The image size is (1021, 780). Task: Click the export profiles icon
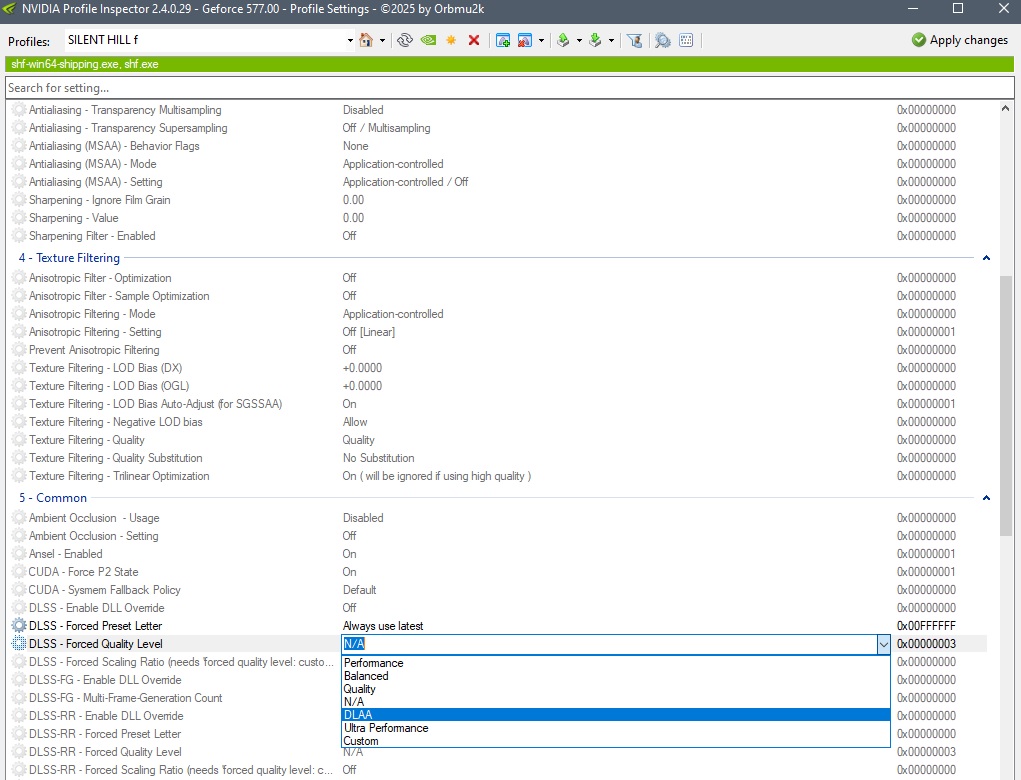click(x=563, y=40)
